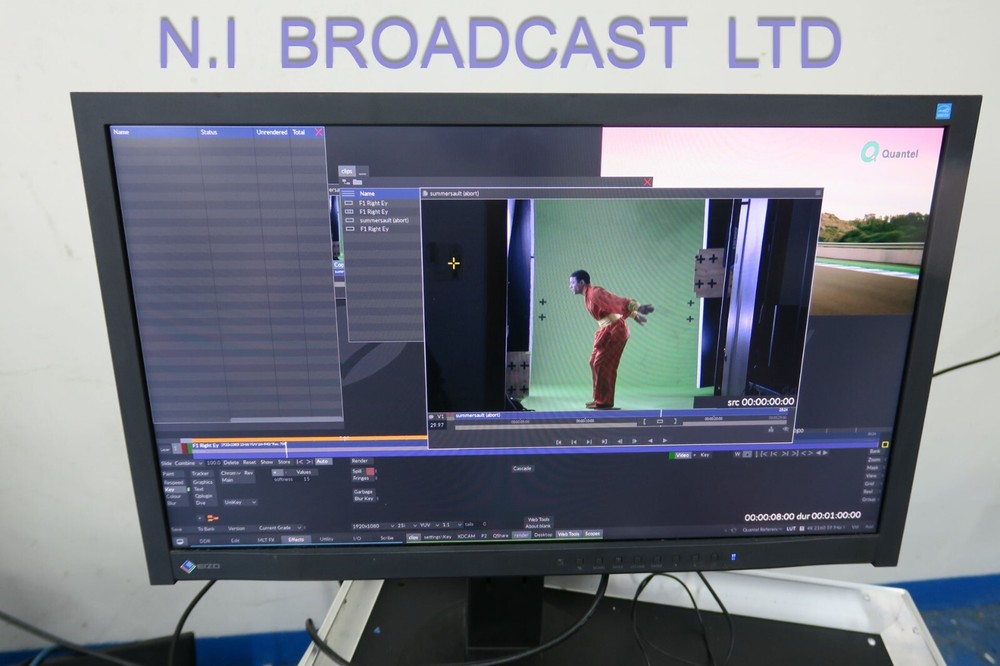Click the Store button
Image resolution: width=1000 pixels, height=666 pixels.
point(284,462)
